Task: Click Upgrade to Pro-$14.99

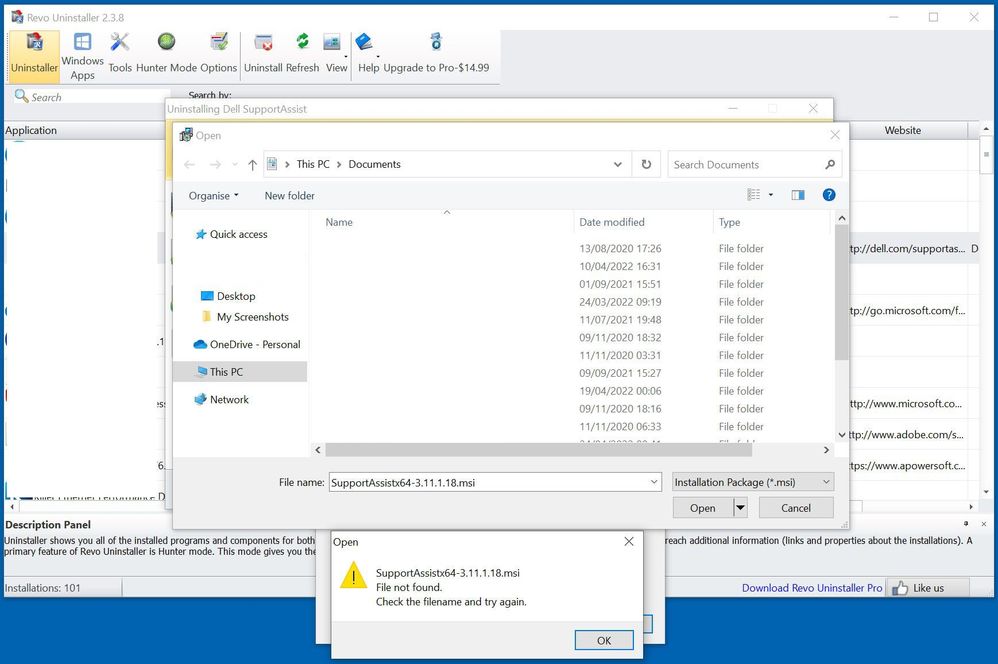Action: click(436, 53)
